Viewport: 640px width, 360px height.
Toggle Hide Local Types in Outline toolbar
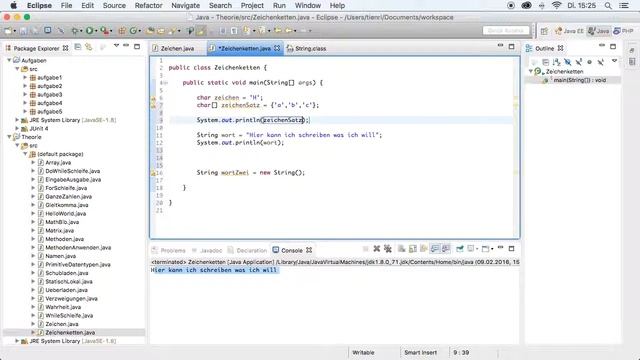pos(600,62)
